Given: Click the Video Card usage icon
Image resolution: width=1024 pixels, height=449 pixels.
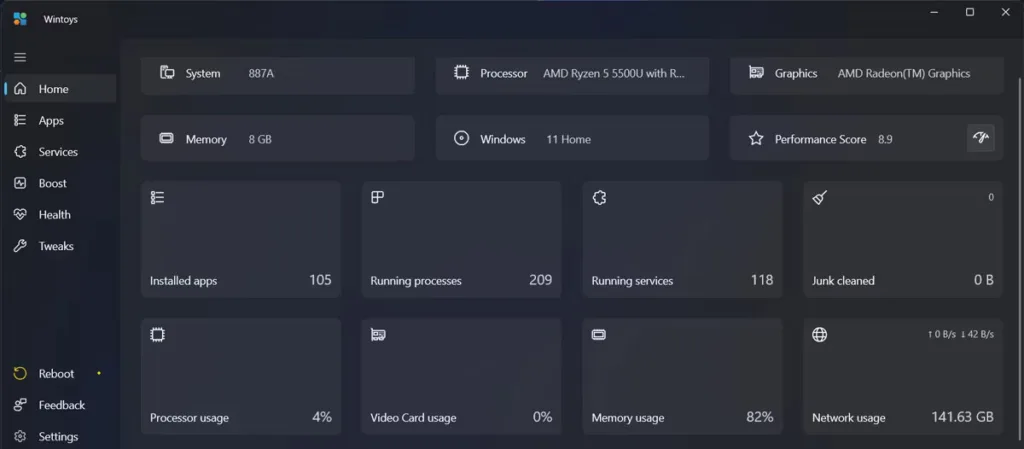Looking at the screenshot, I should click(378, 335).
